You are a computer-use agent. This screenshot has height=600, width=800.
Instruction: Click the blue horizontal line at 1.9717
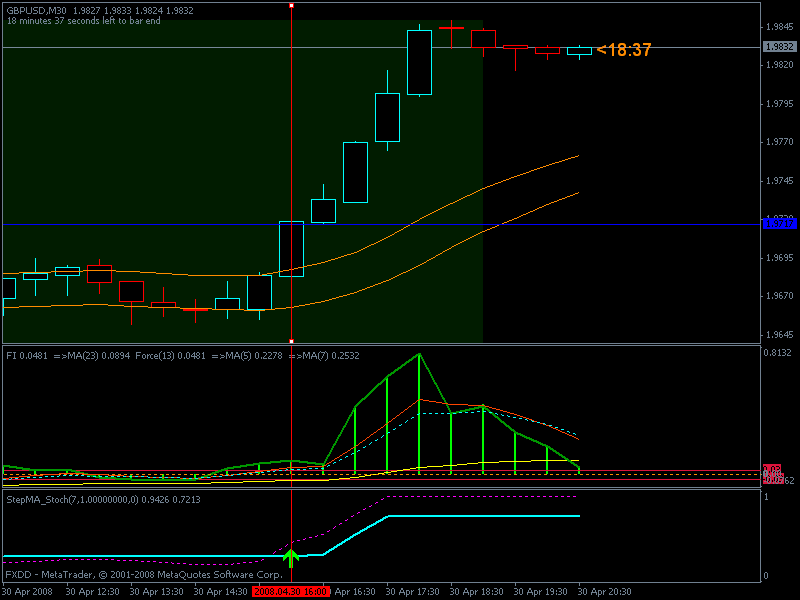[x=382, y=224]
